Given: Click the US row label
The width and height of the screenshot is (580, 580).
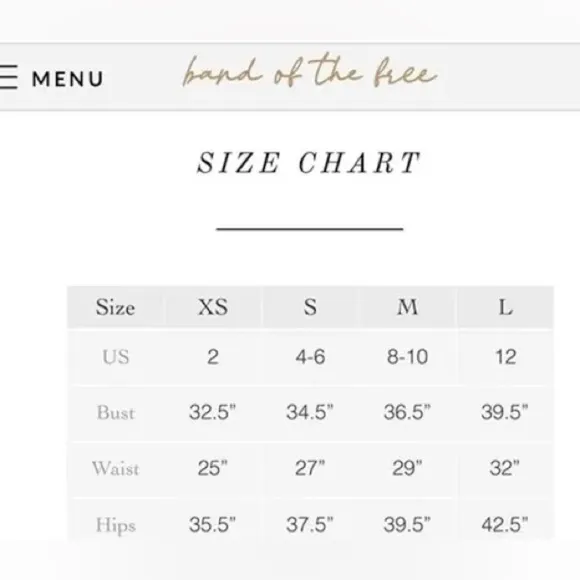Looking at the screenshot, I should (116, 357).
